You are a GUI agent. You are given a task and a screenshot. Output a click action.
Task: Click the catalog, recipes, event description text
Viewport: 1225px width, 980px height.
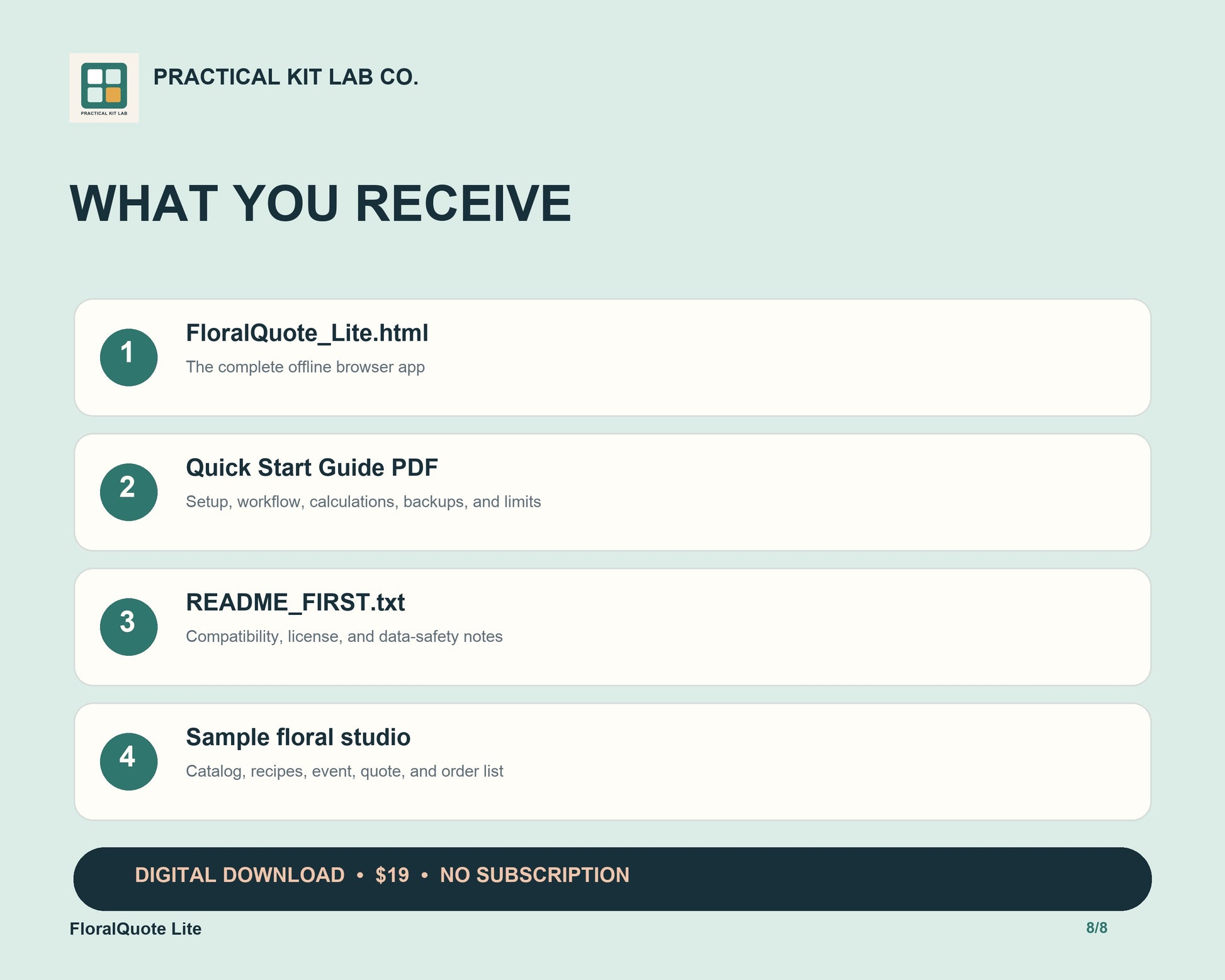[344, 771]
